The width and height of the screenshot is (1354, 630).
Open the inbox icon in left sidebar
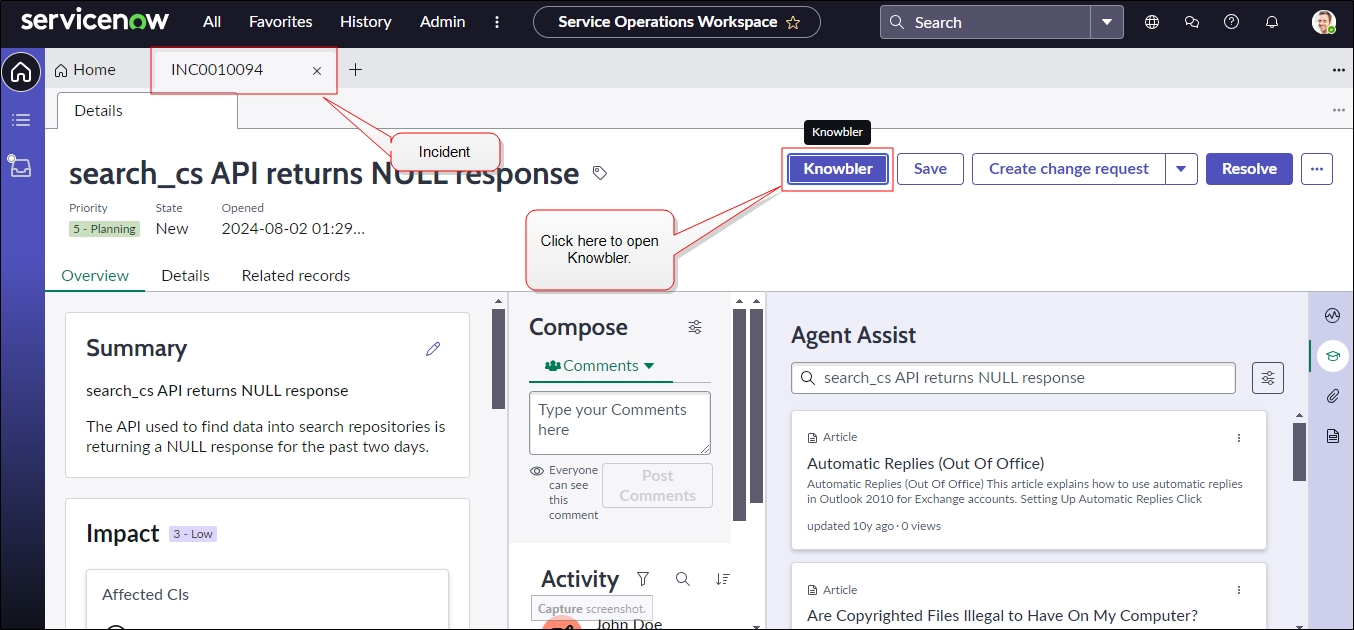(21, 166)
